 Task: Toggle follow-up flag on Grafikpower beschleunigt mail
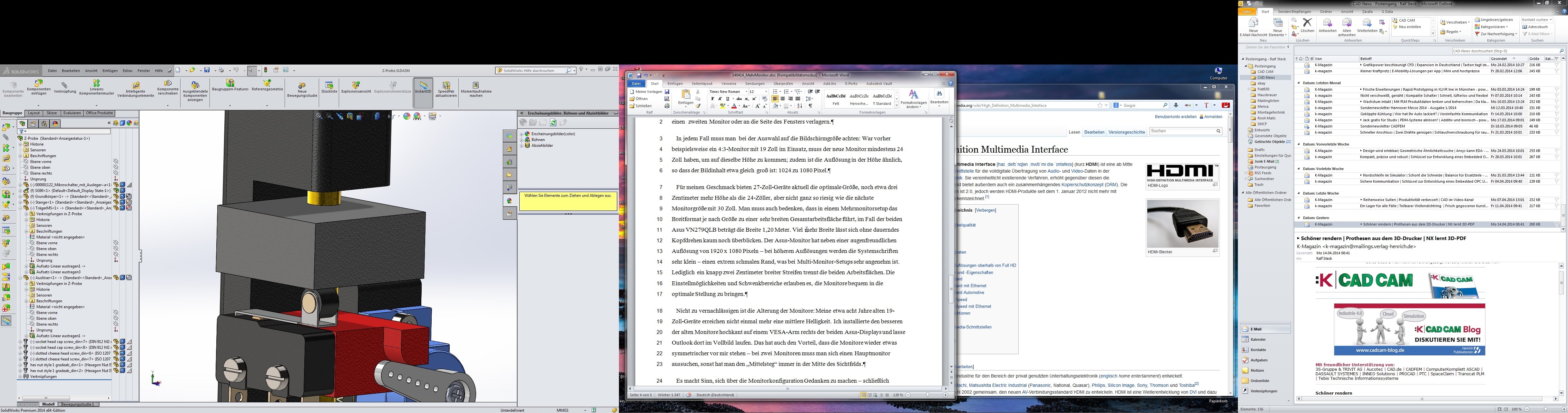[x=1557, y=65]
